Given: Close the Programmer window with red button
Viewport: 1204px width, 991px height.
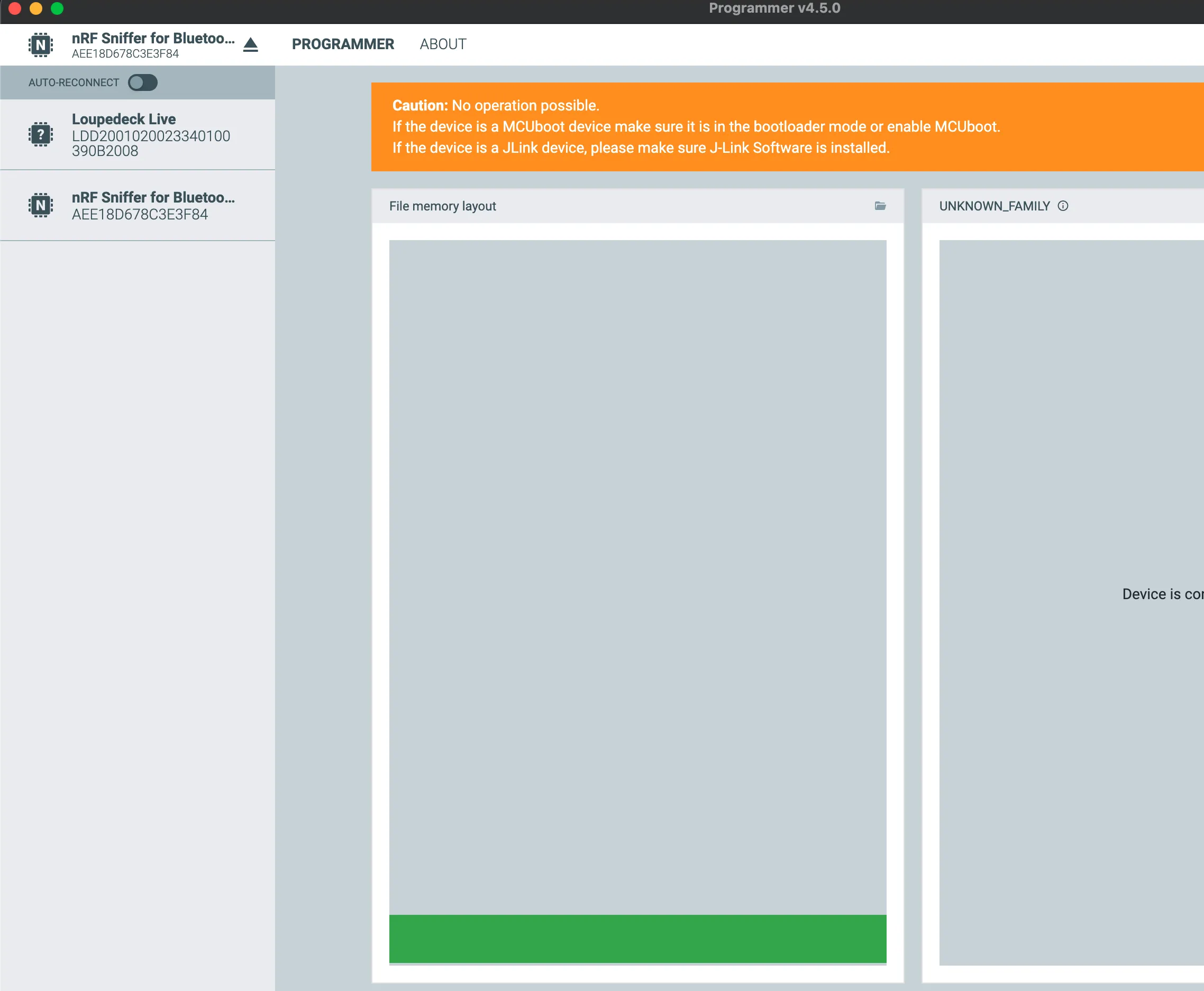Looking at the screenshot, I should [x=15, y=8].
